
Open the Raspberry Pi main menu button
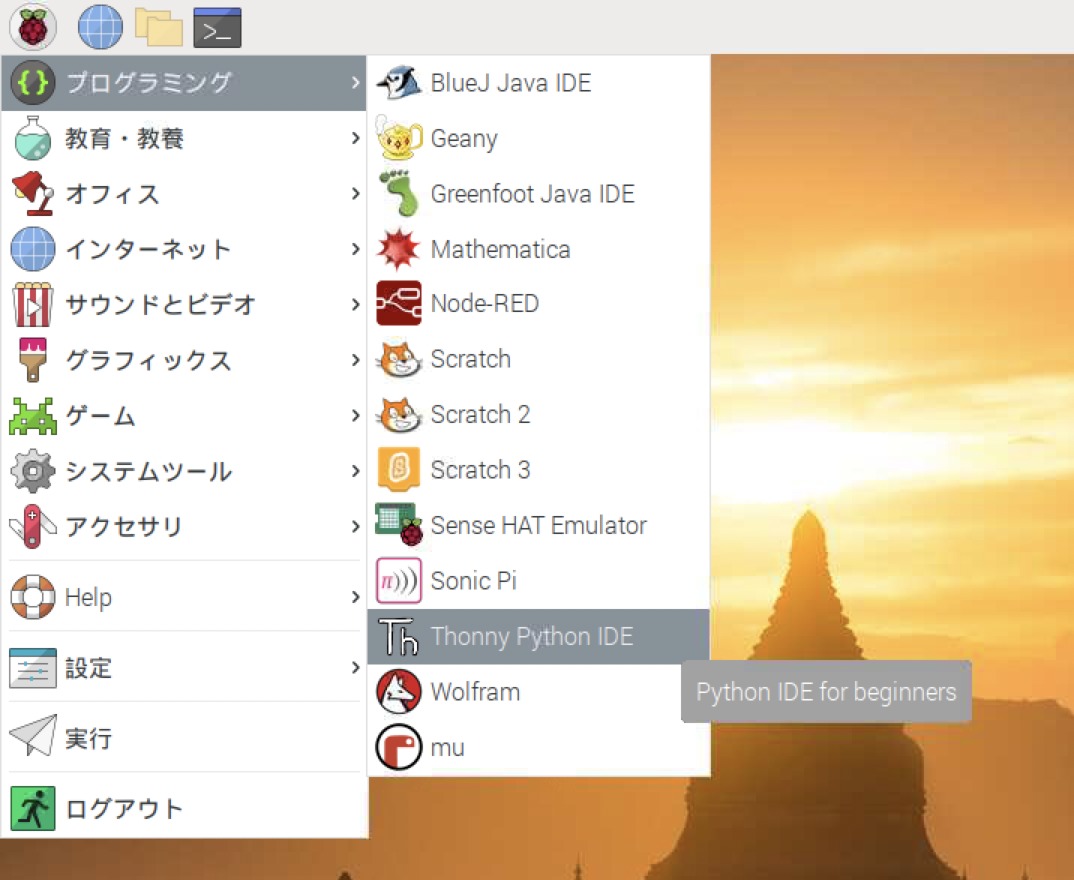click(32, 27)
